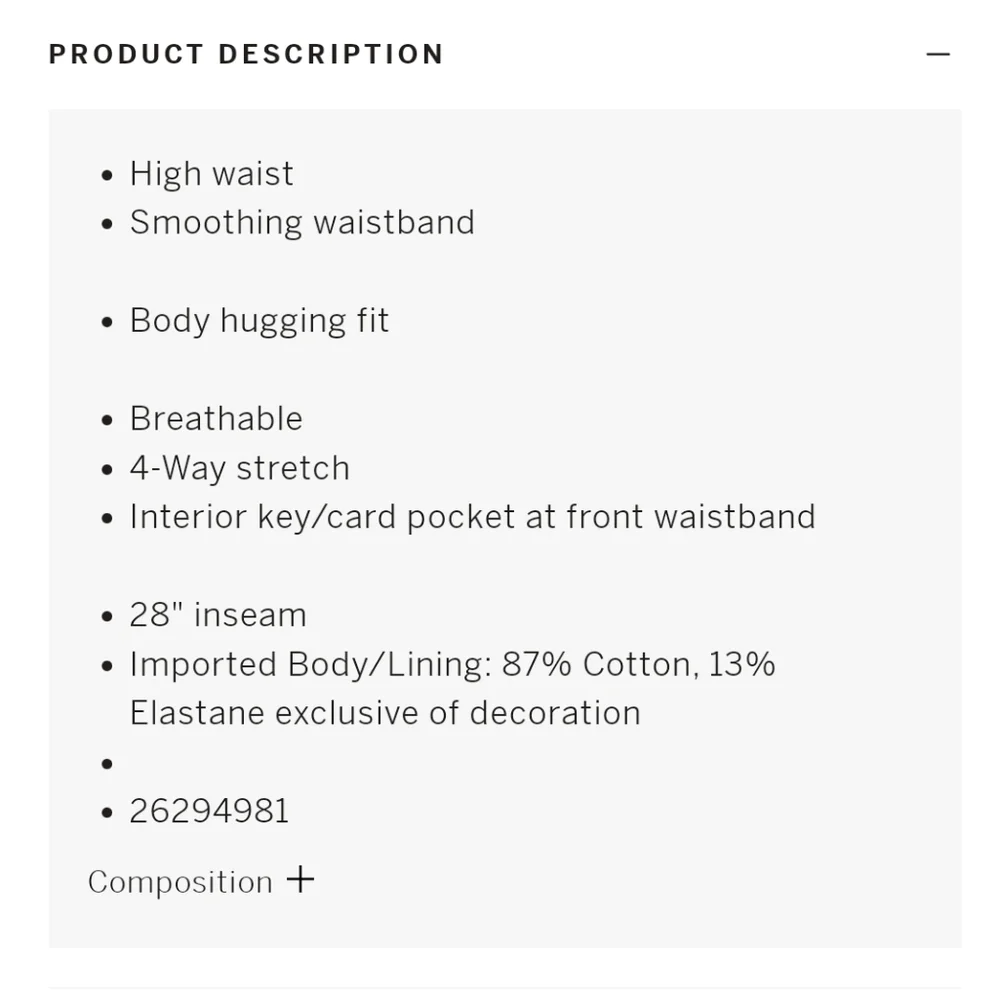Select the Body hugging fit text
Image resolution: width=999 pixels, height=1000 pixels.
tap(259, 321)
